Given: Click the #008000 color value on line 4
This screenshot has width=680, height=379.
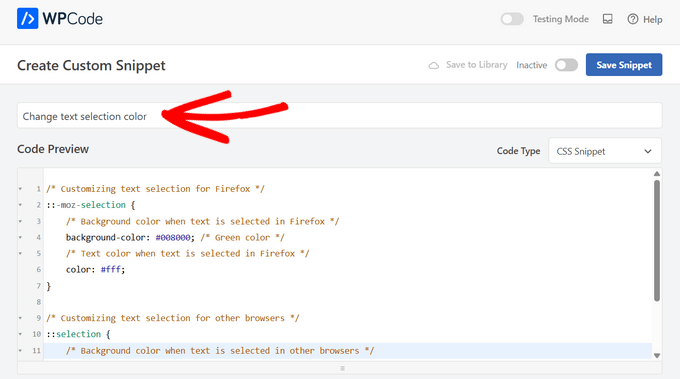Looking at the screenshot, I should click(x=173, y=238).
